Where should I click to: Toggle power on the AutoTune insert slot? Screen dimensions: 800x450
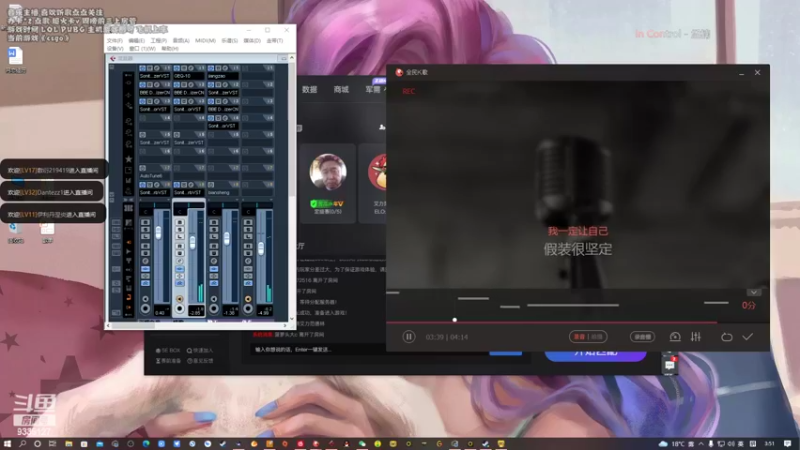(x=143, y=168)
